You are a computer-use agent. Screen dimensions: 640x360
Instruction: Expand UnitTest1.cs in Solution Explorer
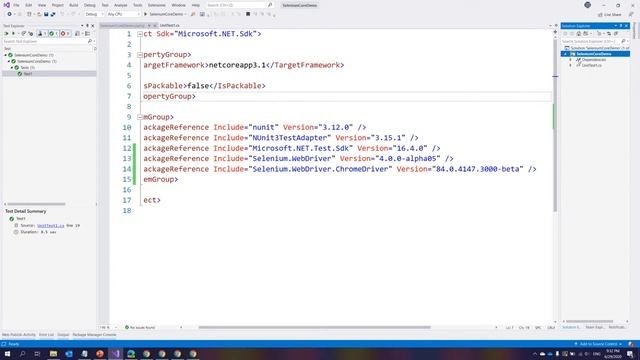(x=571, y=65)
